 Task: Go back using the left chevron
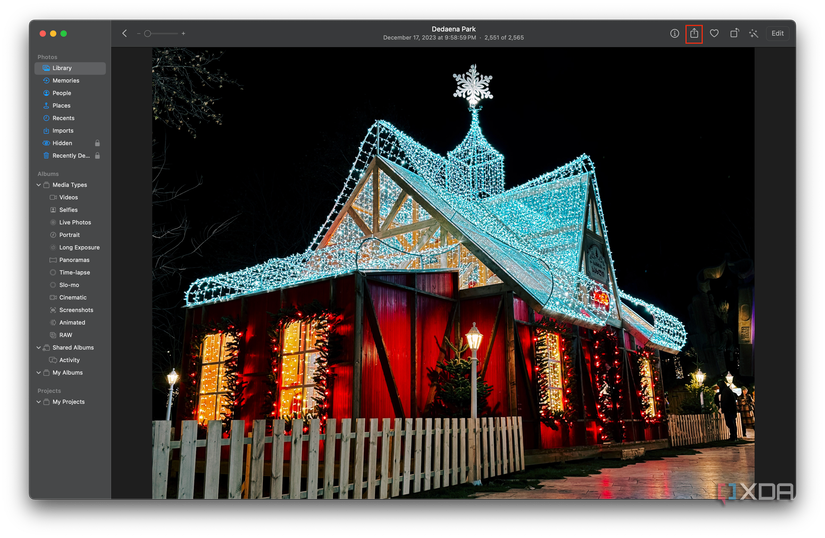pos(125,33)
